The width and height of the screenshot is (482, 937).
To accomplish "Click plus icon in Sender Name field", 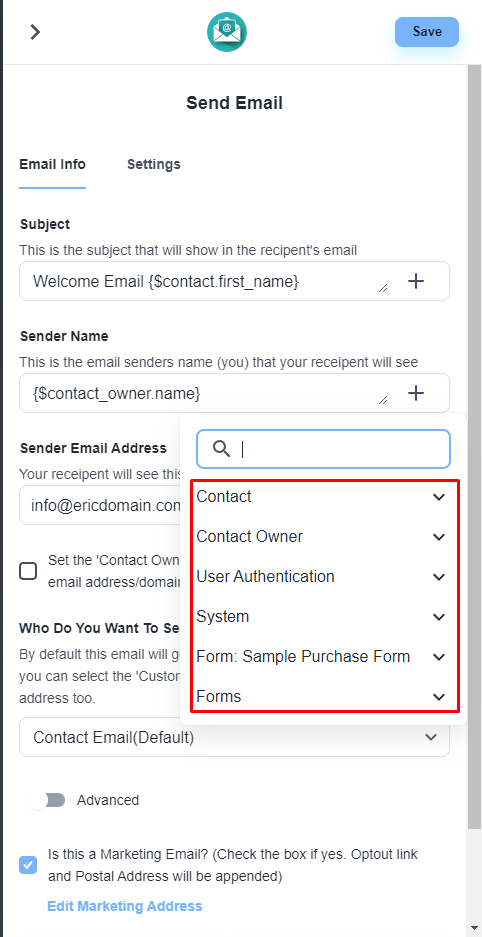I will tap(416, 393).
